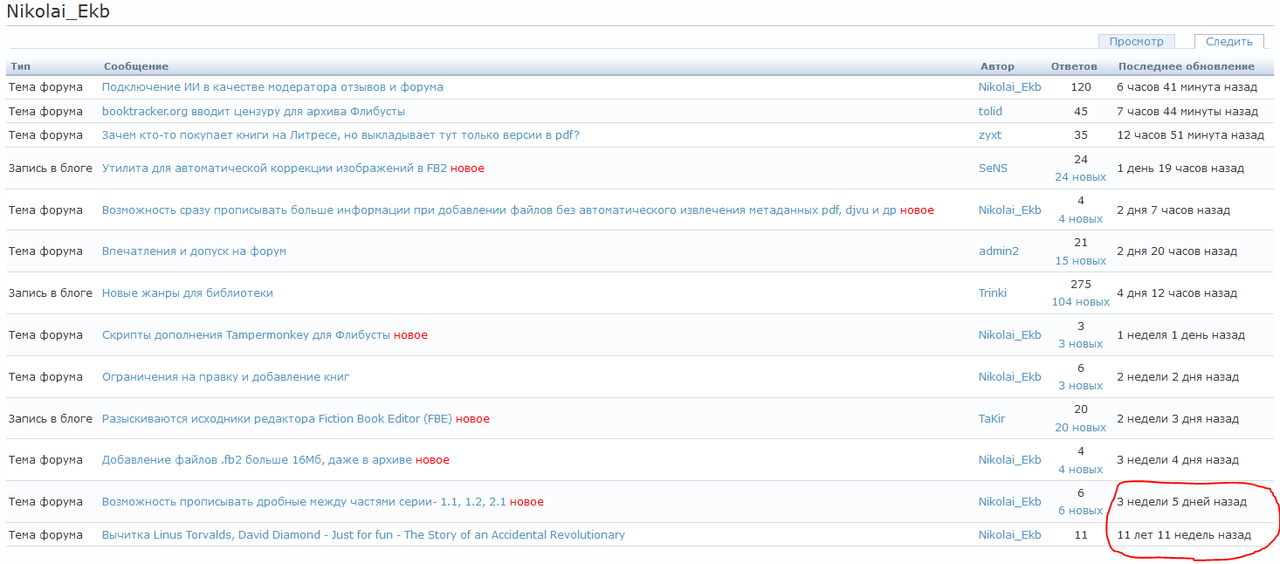Open topic Зачем кто-то покупает книги на Литресе
The height and width of the screenshot is (564, 1280).
(x=340, y=135)
